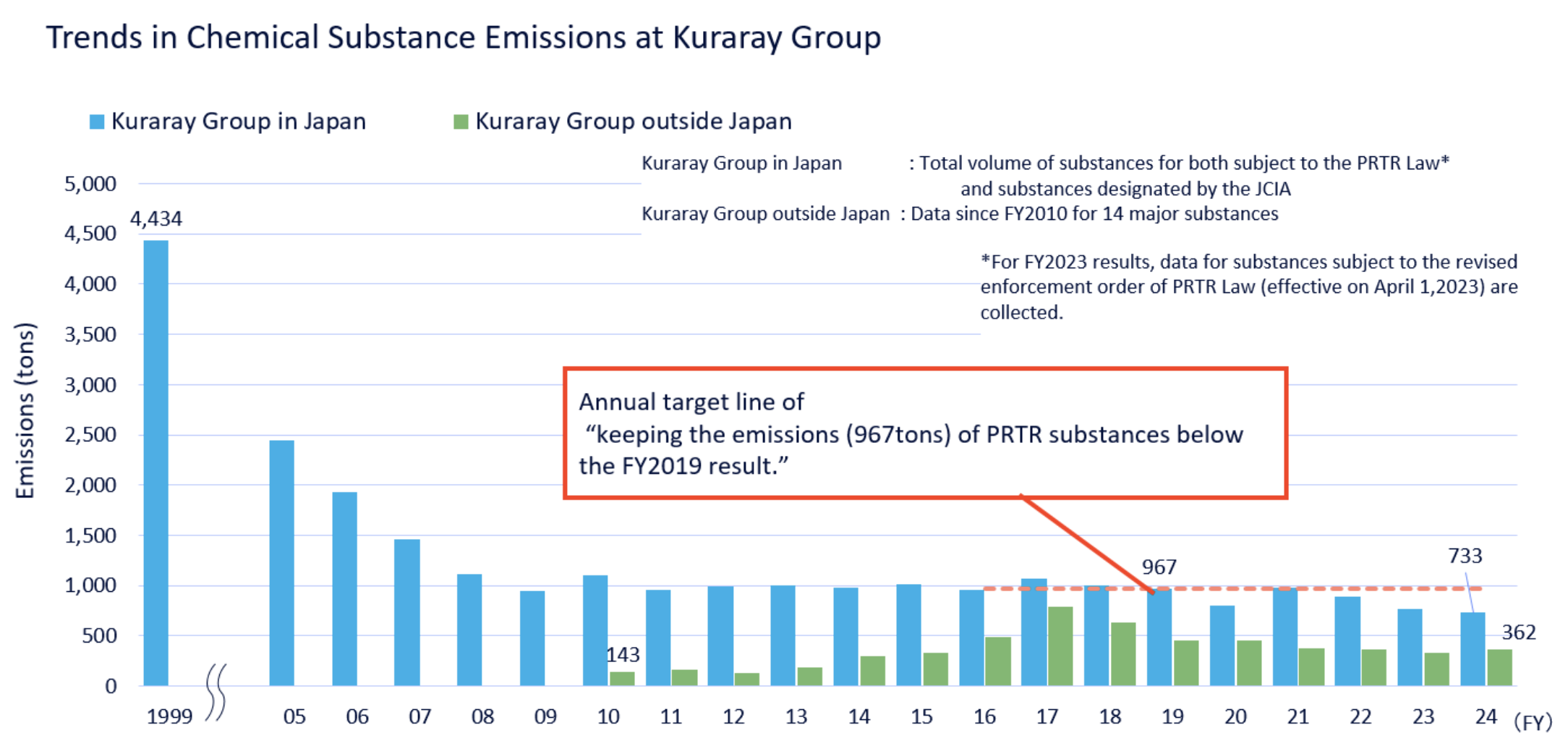Click the legend label 'Kuraray Group in Japan'
The width and height of the screenshot is (1568, 754).
(239, 121)
